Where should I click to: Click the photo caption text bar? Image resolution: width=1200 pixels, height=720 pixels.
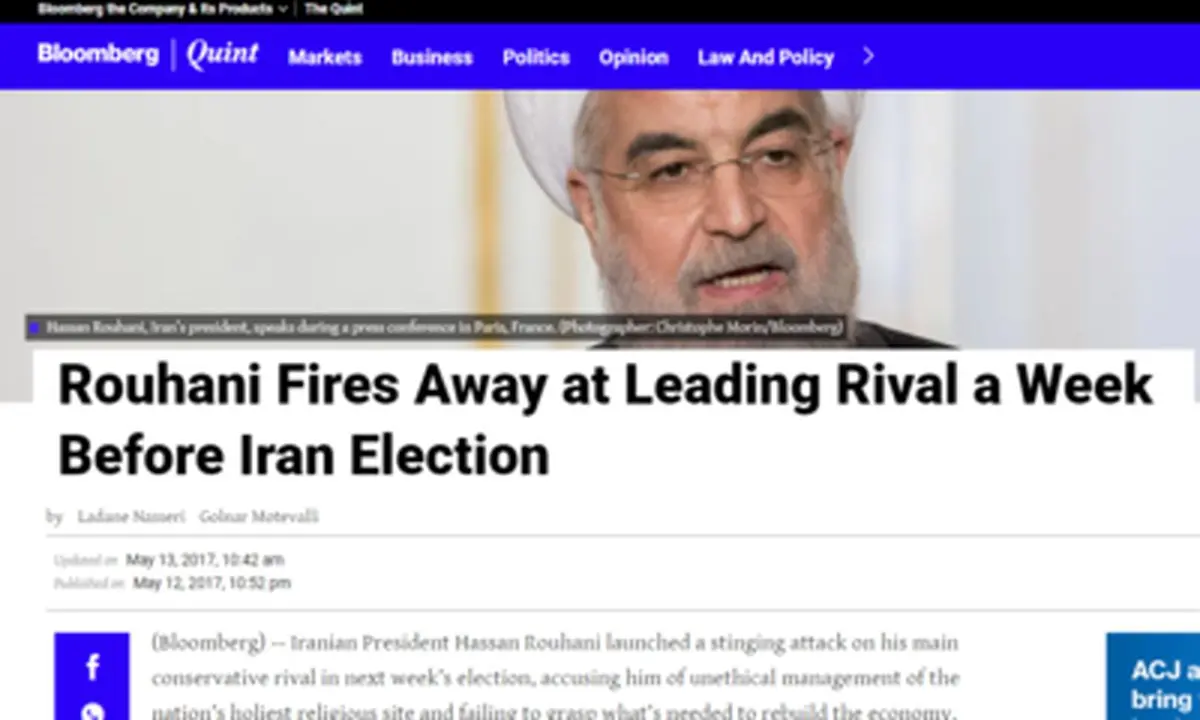tap(438, 327)
